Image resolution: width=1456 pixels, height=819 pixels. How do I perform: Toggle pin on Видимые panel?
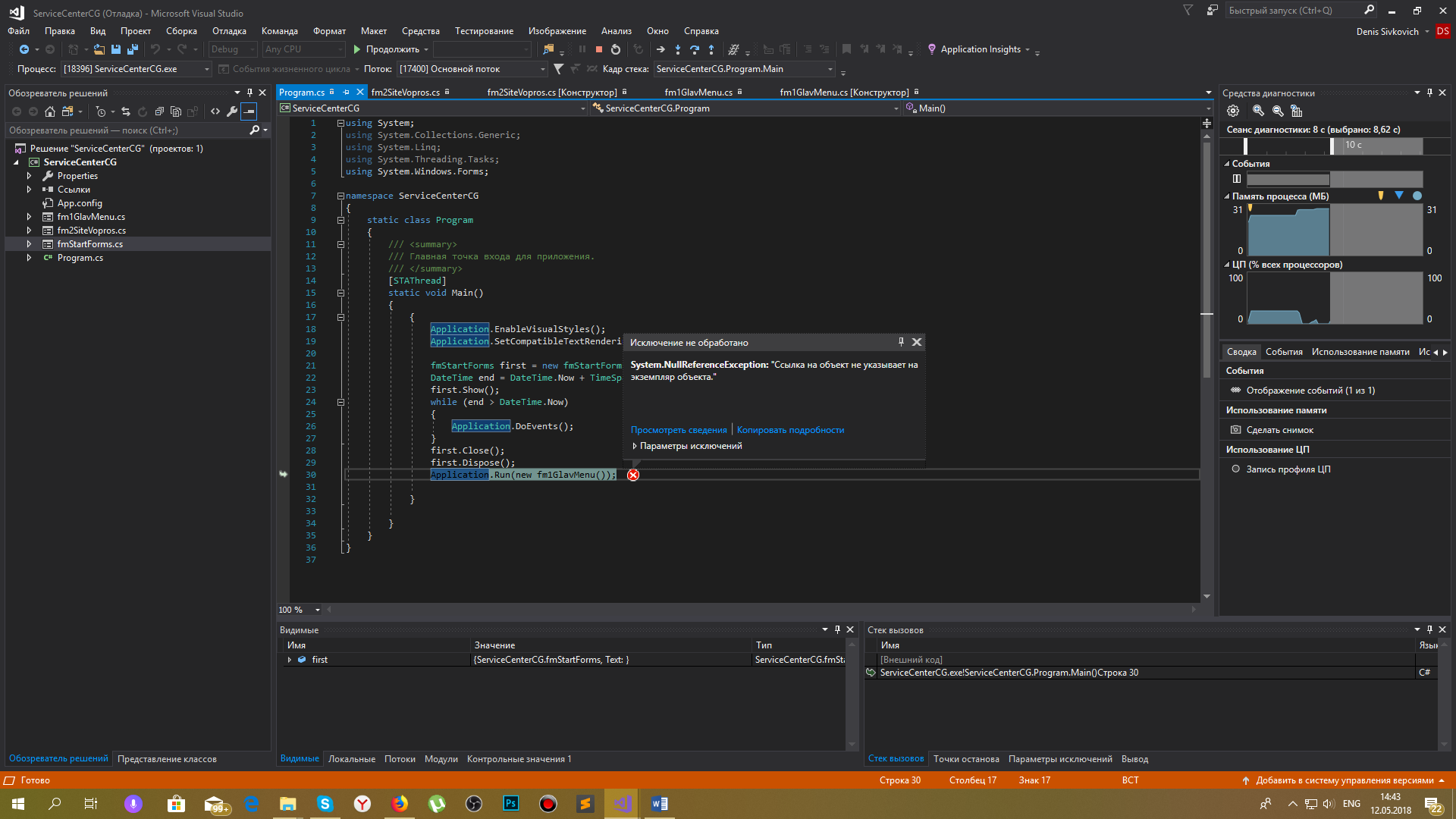coord(837,629)
